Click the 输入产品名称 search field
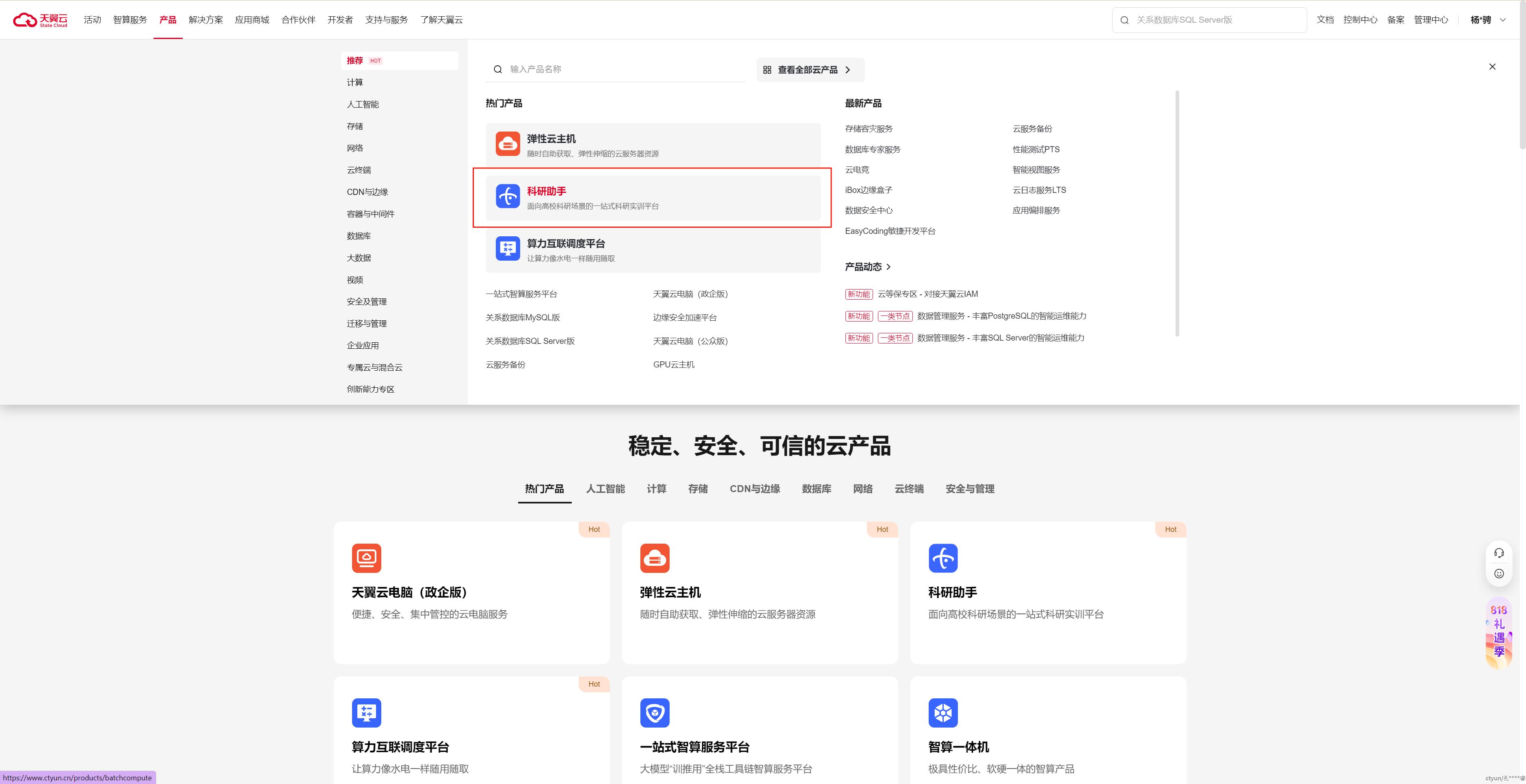The height and width of the screenshot is (784, 1526). (616, 69)
